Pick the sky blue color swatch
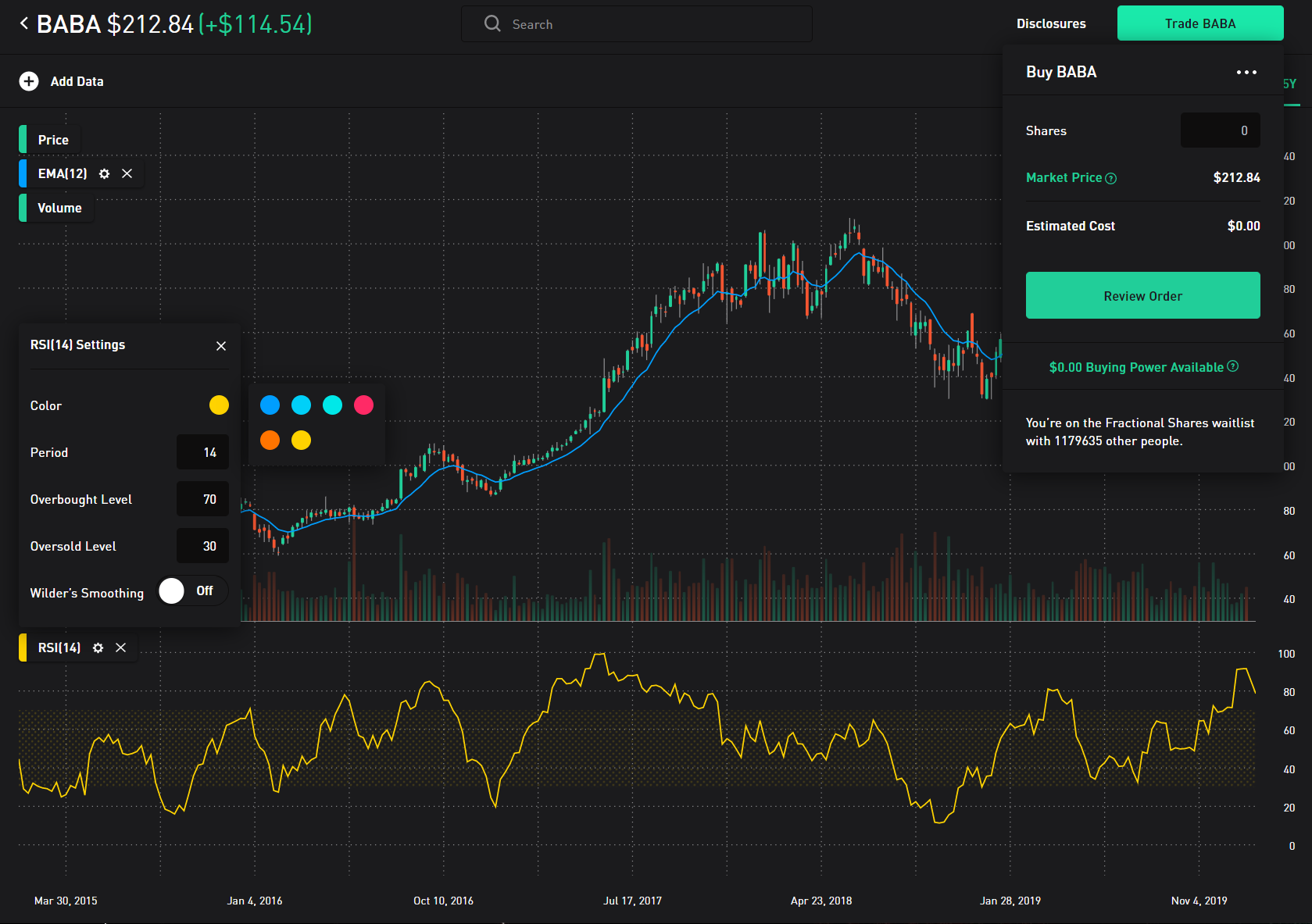Viewport: 1312px width, 924px height. click(x=301, y=405)
